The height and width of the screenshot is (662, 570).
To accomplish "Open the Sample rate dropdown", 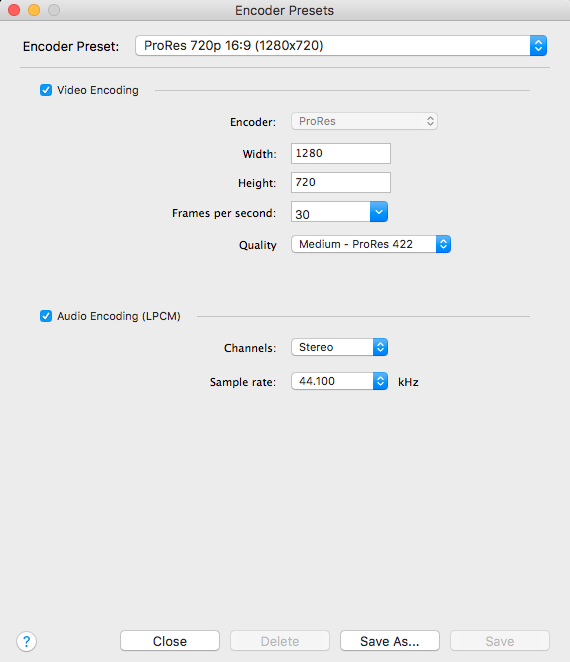I will point(339,381).
